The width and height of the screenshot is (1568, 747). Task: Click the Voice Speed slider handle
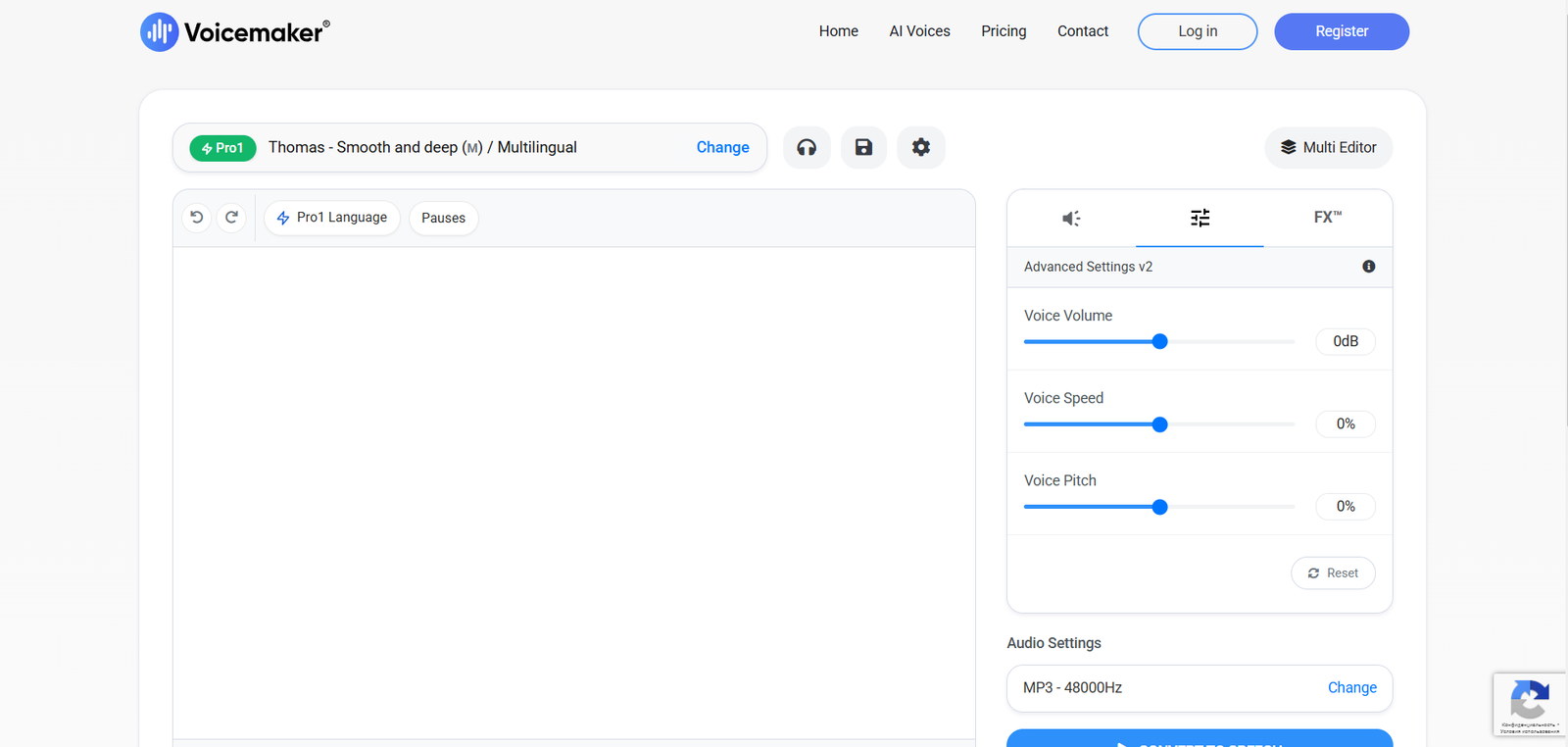tap(1159, 424)
